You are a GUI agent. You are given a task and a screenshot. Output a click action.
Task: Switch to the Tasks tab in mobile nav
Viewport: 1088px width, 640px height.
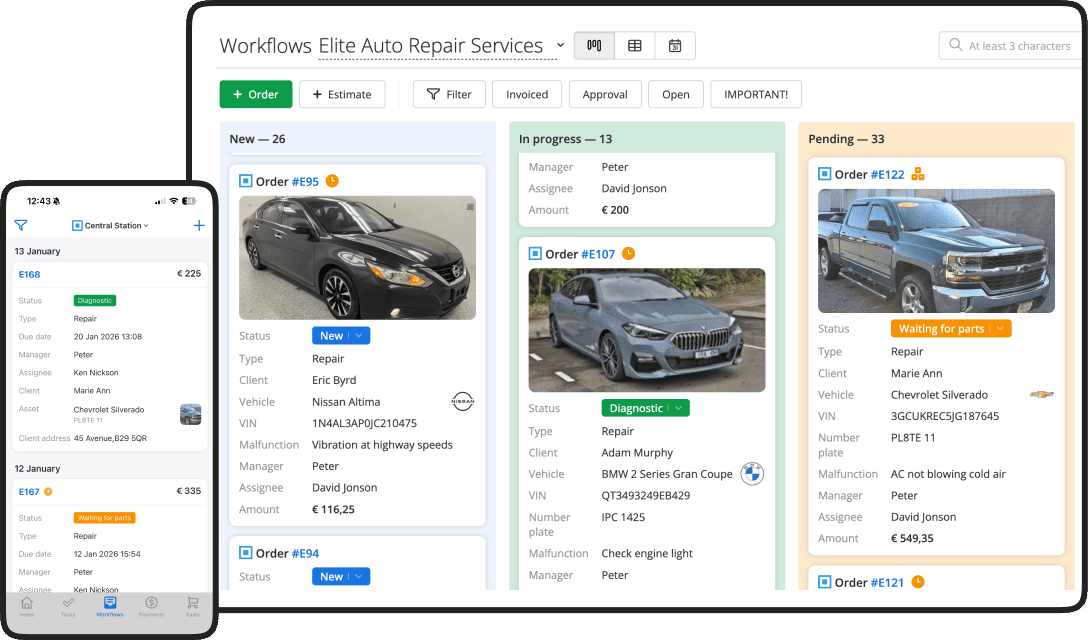[x=68, y=605]
